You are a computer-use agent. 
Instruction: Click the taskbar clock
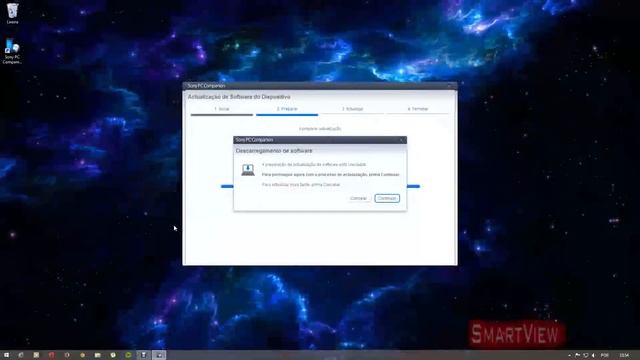[624, 356]
